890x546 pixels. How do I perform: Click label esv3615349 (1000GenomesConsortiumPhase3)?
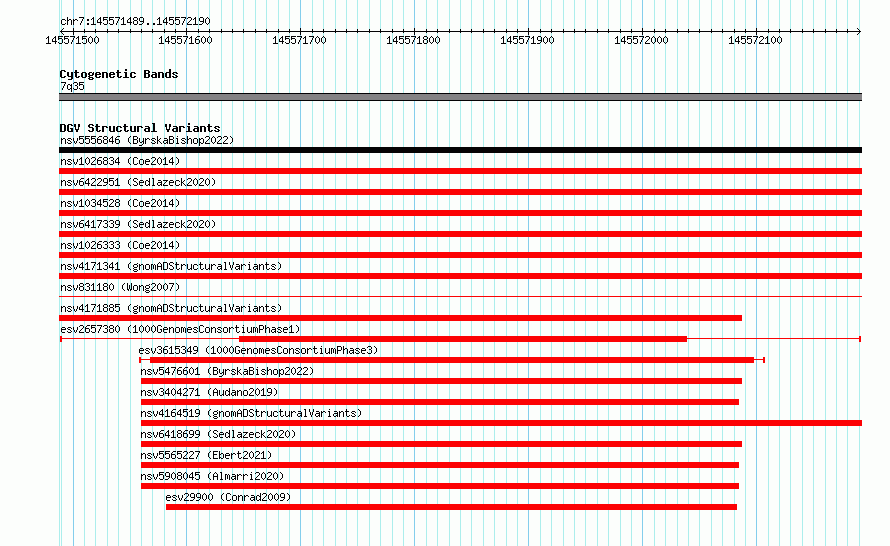pyautogui.click(x=258, y=350)
